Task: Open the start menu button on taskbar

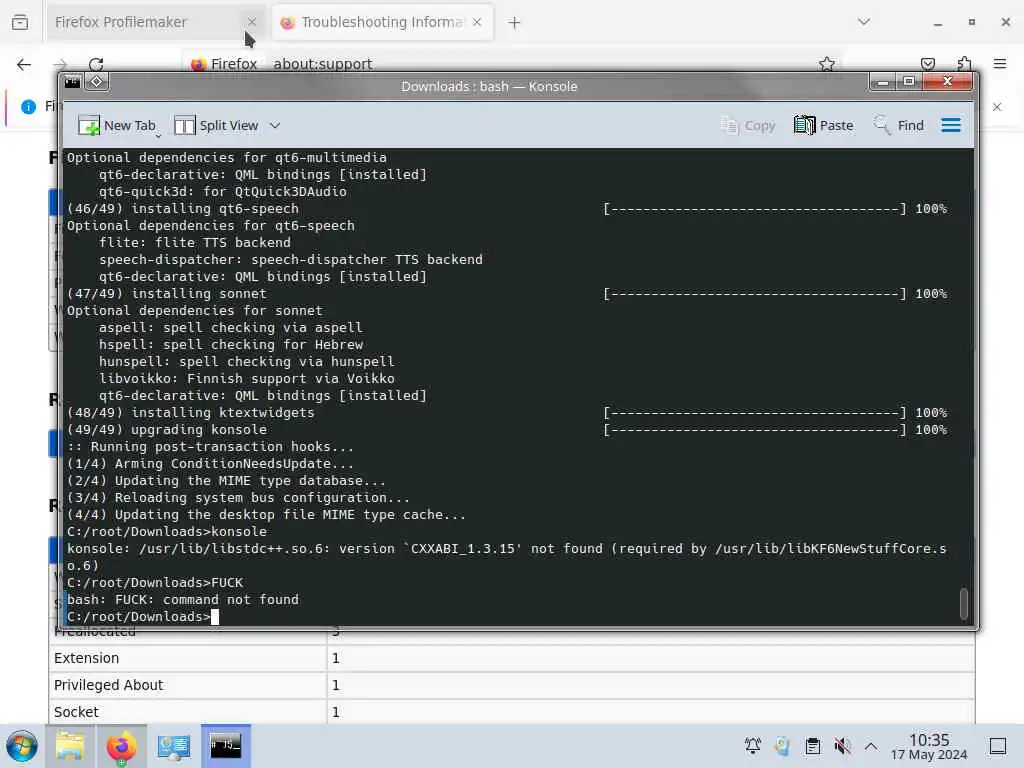Action: 22,746
